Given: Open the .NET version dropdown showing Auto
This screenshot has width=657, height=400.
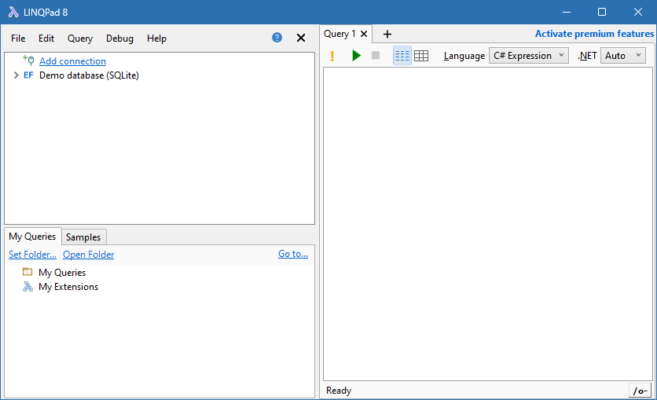Looking at the screenshot, I should tap(623, 56).
